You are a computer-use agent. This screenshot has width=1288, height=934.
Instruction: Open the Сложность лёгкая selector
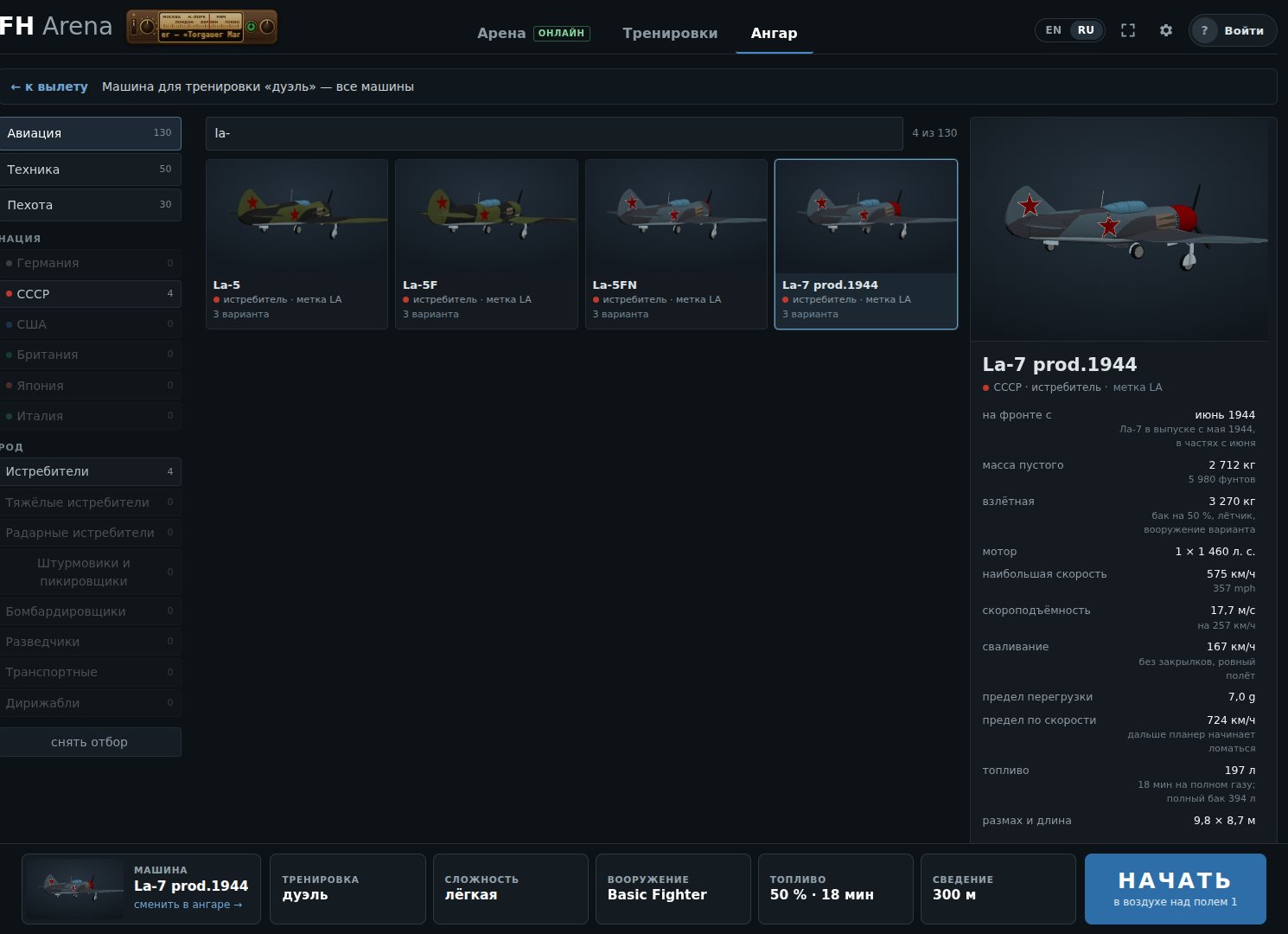click(x=510, y=889)
